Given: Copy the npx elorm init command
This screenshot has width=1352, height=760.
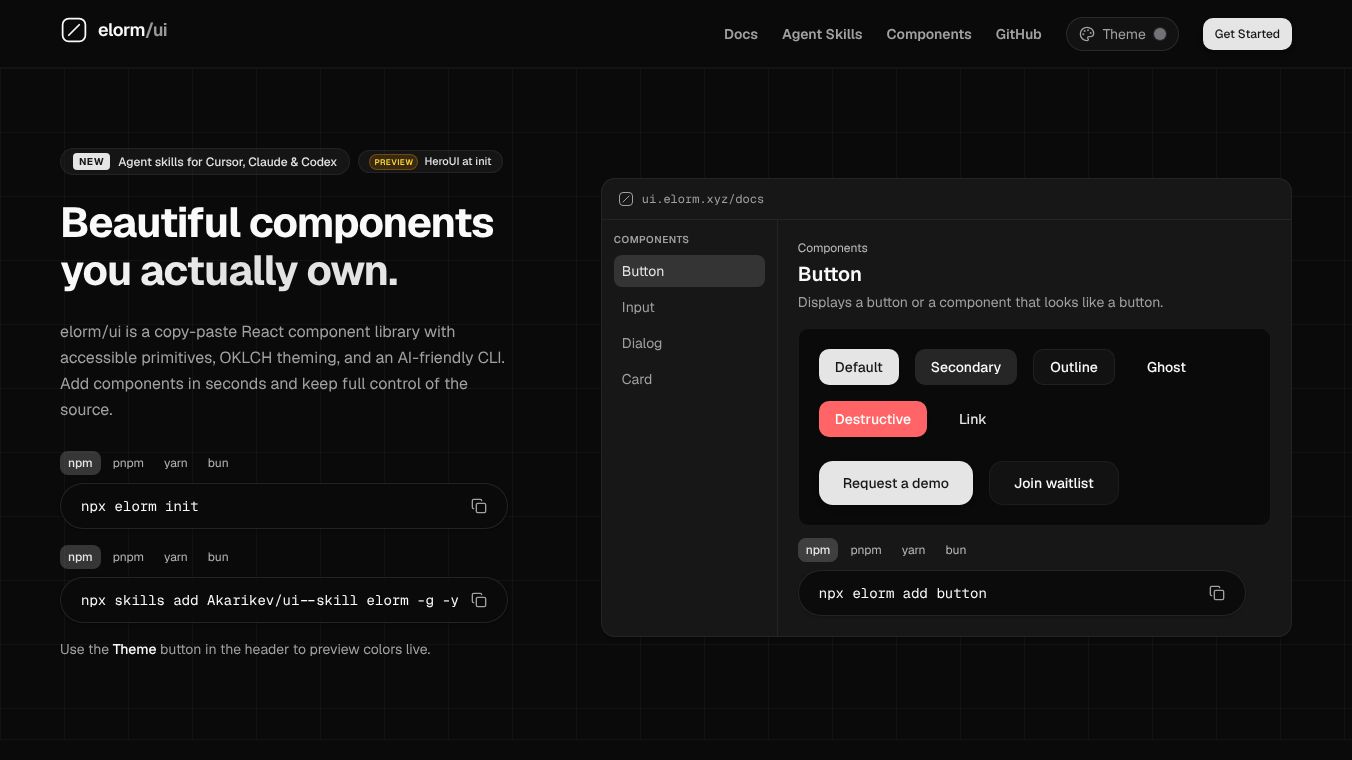Looking at the screenshot, I should tap(479, 506).
